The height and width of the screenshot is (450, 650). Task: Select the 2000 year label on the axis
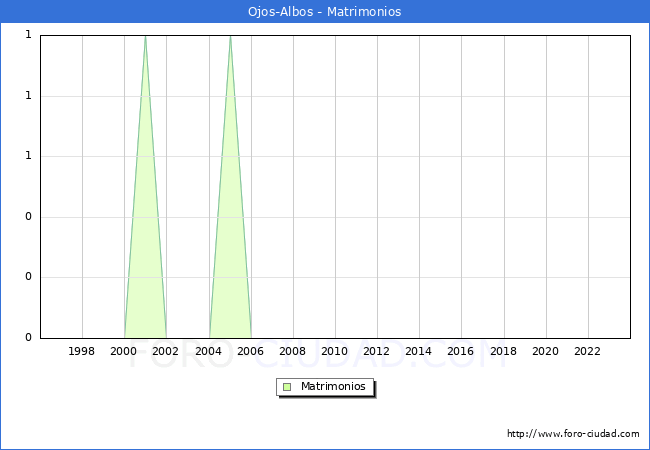coord(124,351)
